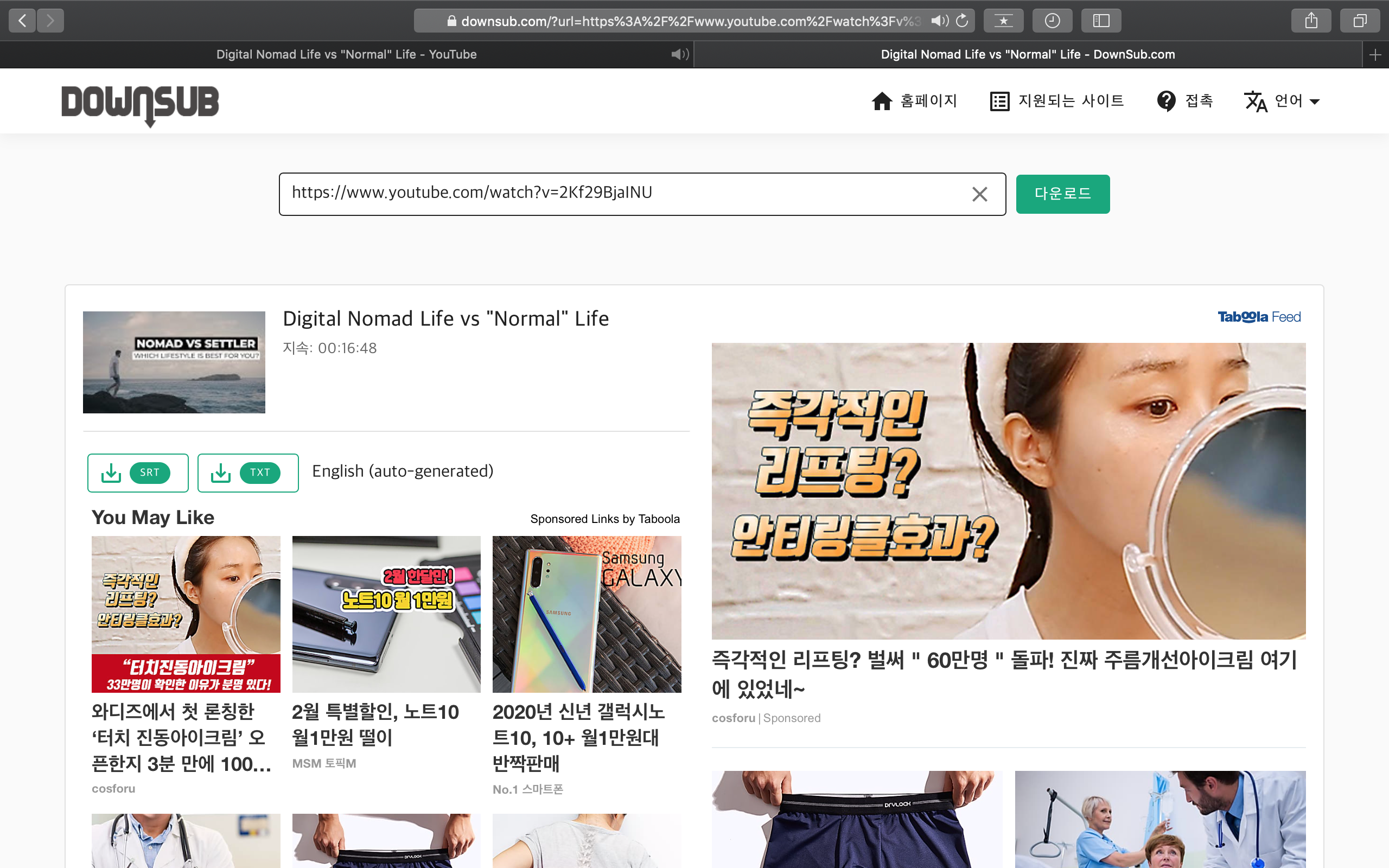Switch to the YouTube tab
This screenshot has width=1389, height=868.
point(347,55)
